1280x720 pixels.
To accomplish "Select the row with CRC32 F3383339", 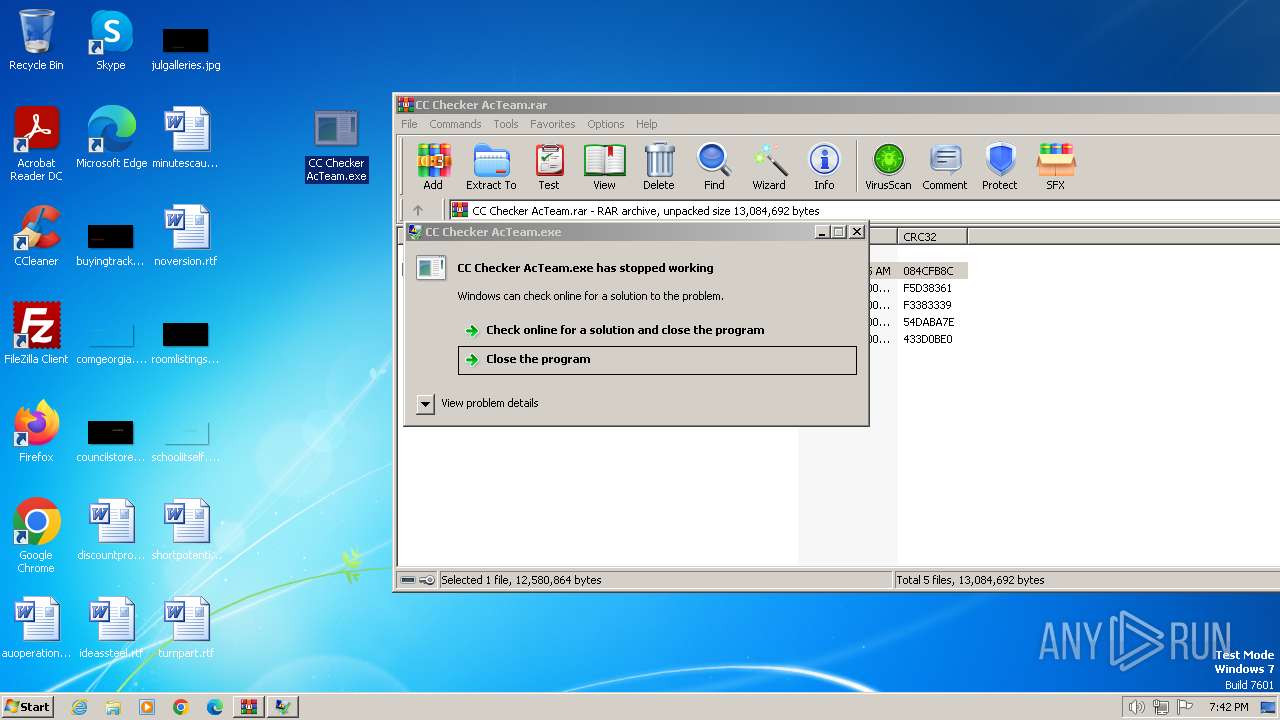I will [x=928, y=305].
